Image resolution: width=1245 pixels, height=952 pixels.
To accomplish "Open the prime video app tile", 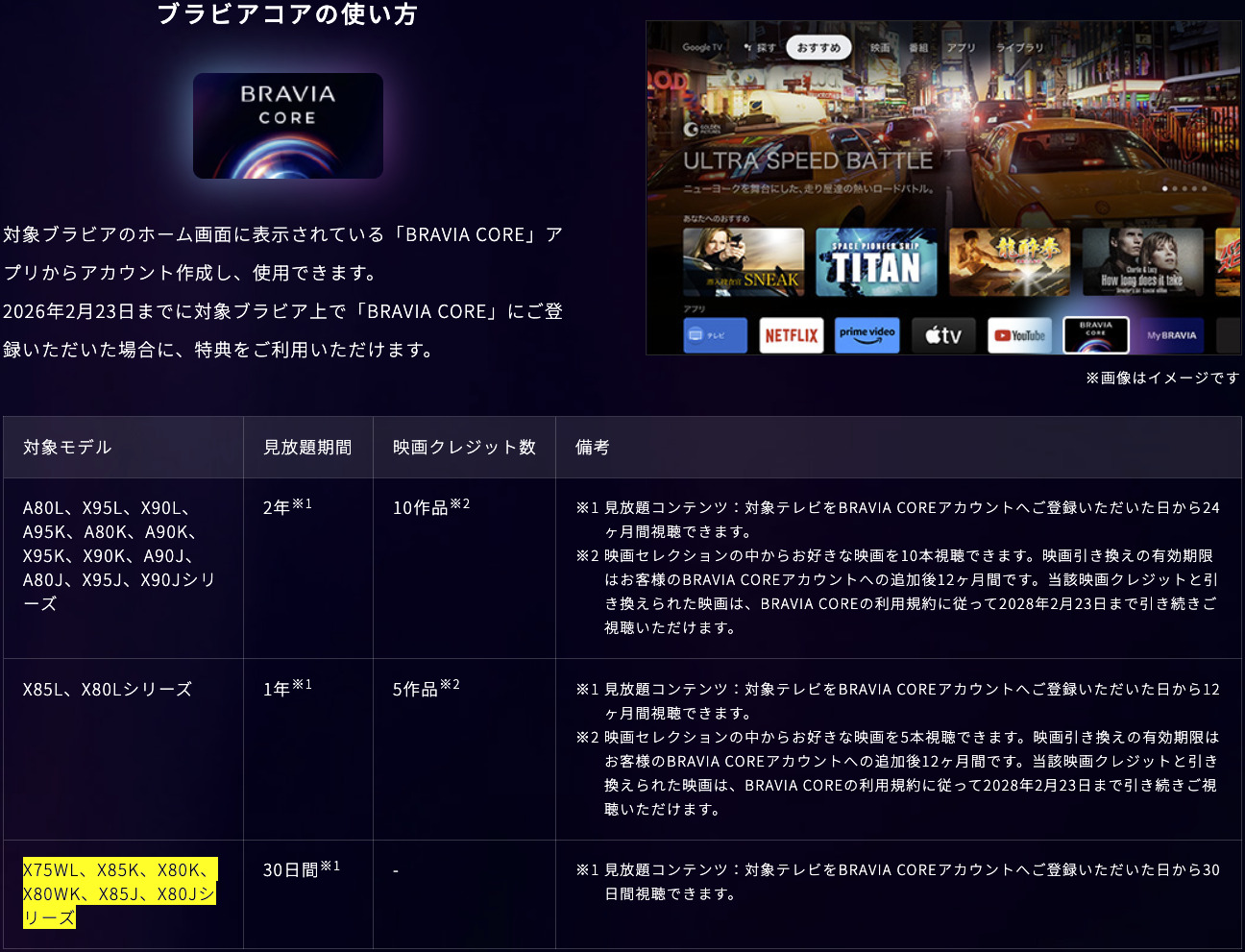I will point(867,335).
